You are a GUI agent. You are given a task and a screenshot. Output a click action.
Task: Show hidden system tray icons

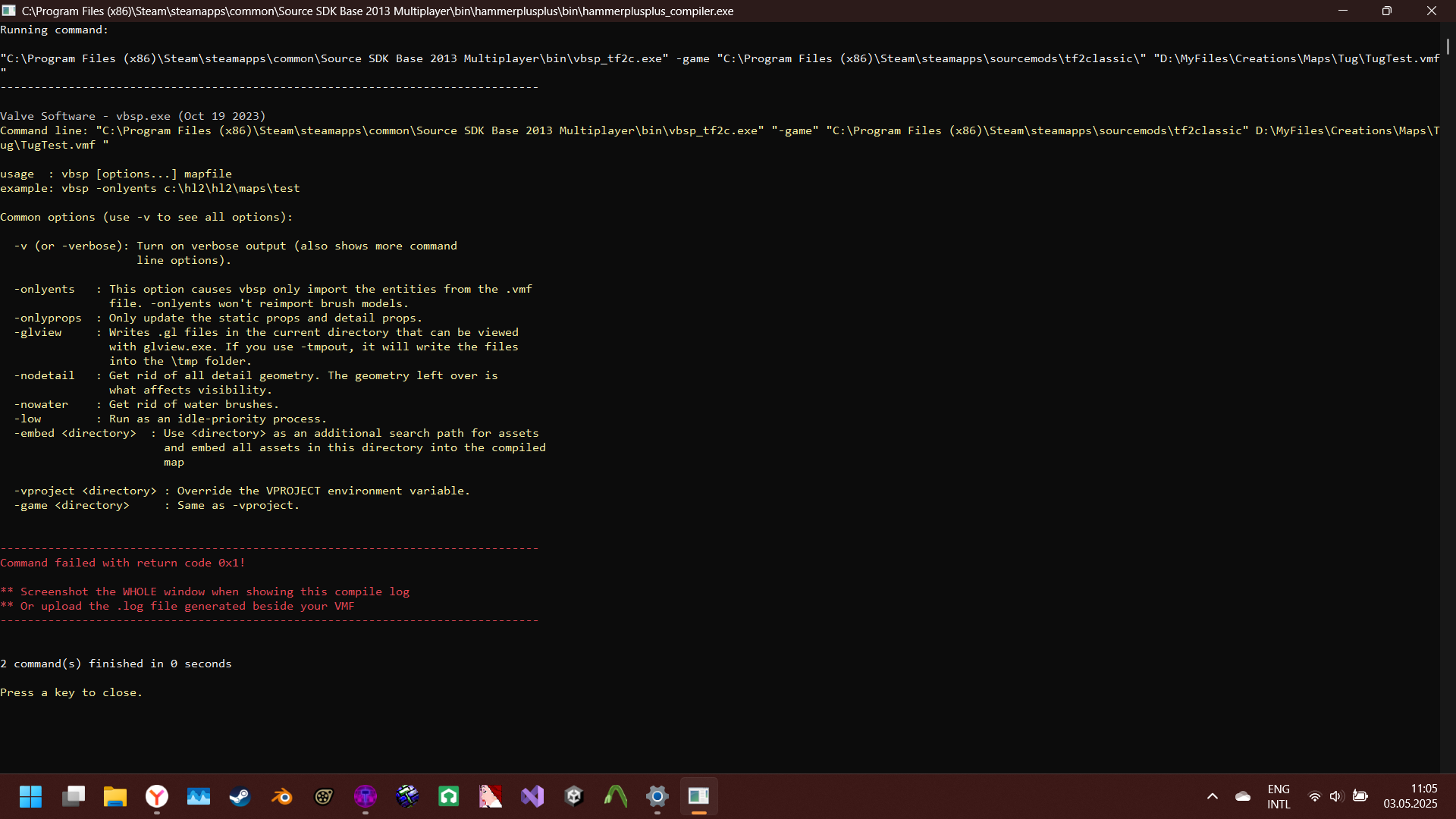pos(1213,796)
